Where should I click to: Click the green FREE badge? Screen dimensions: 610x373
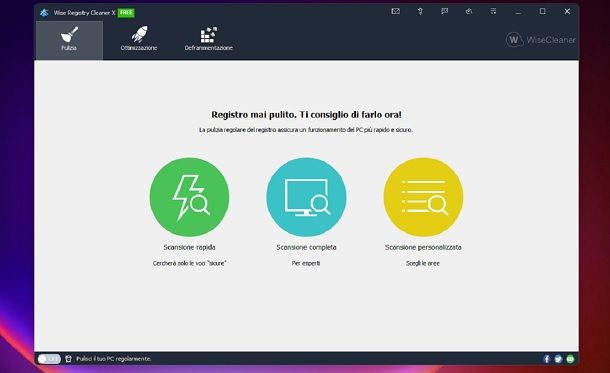pos(126,12)
